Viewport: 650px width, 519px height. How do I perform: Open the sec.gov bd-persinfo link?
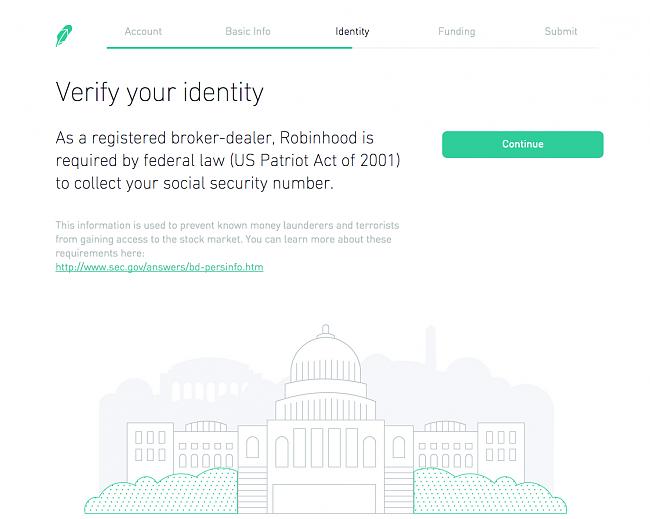(x=159, y=267)
